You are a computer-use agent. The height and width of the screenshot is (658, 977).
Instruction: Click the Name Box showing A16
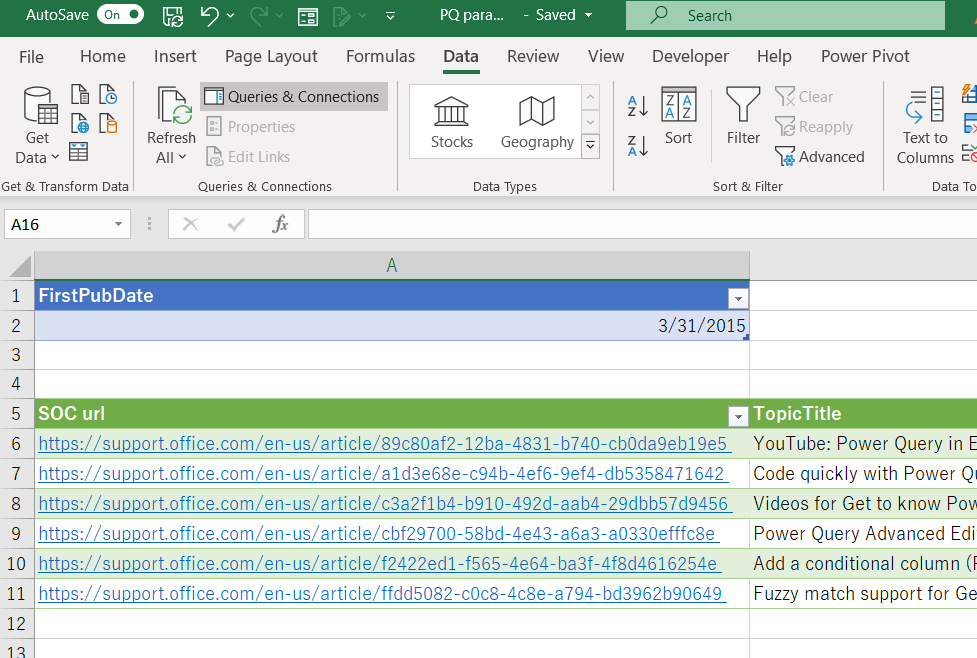pyautogui.click(x=57, y=224)
